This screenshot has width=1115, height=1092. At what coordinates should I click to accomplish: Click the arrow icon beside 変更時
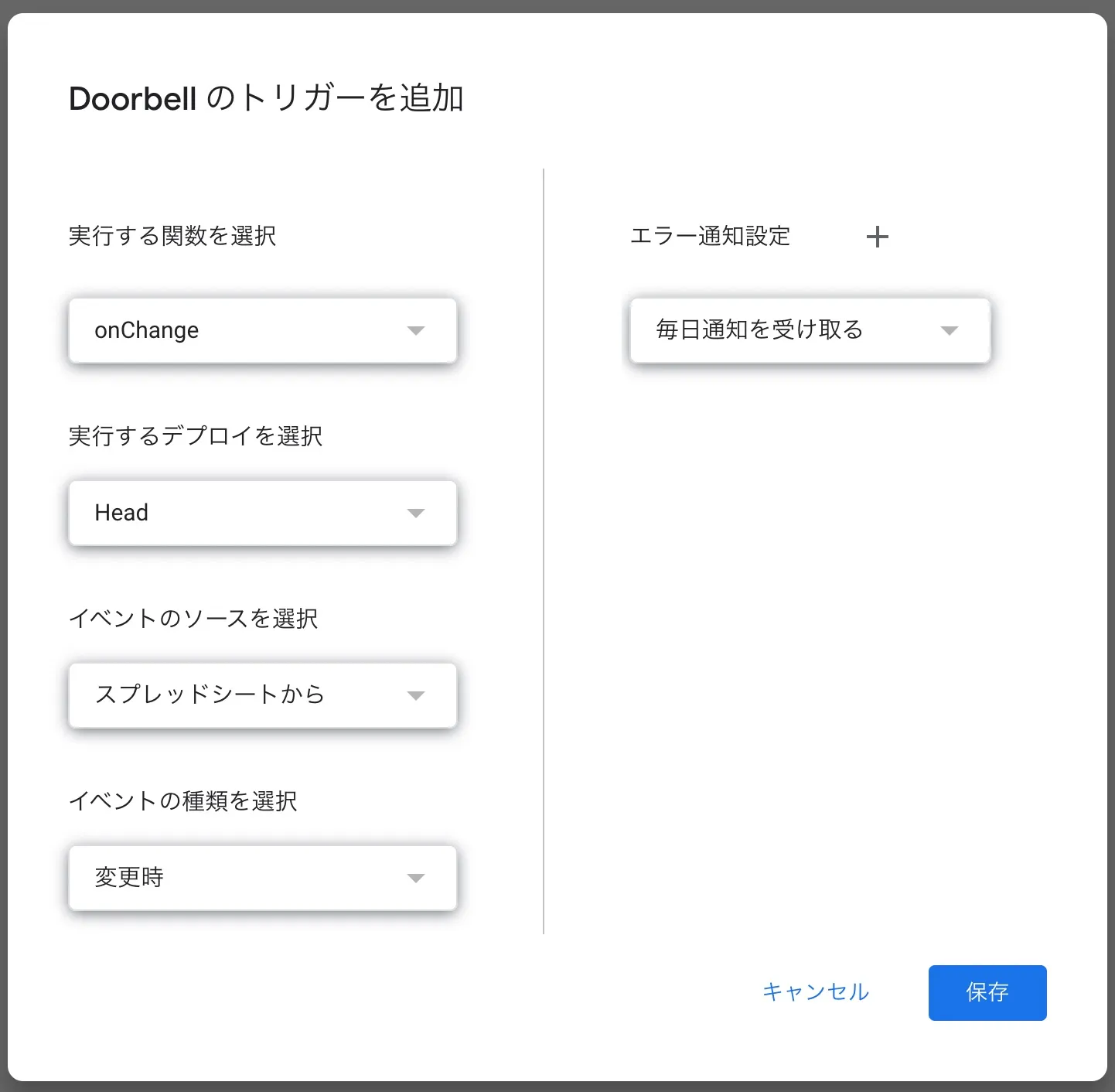pyautogui.click(x=416, y=879)
